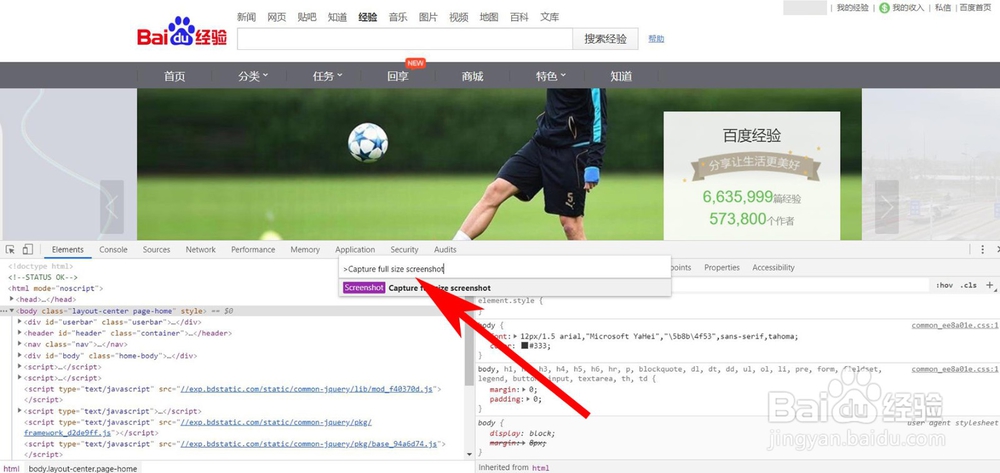Focus the Baidu Jingyan search input
The height and width of the screenshot is (473, 1000).
[405, 39]
